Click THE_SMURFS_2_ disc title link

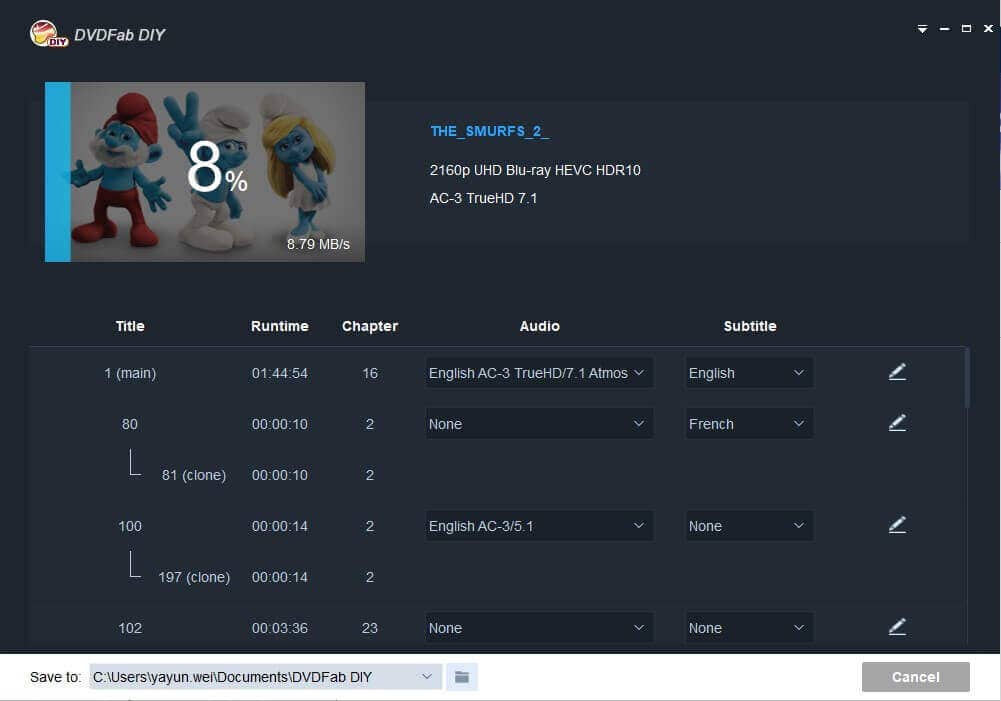[489, 132]
